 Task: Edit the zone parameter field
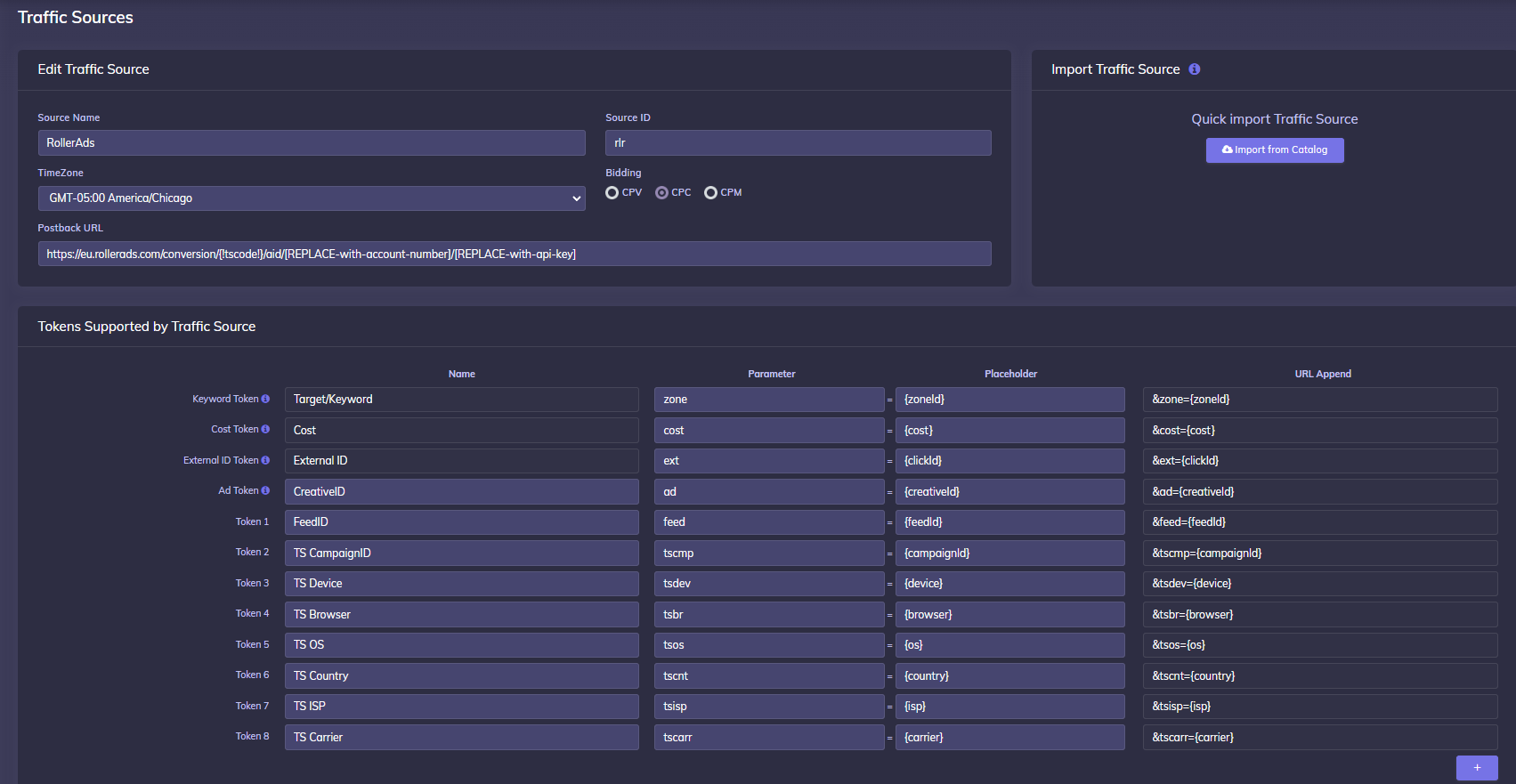point(769,400)
